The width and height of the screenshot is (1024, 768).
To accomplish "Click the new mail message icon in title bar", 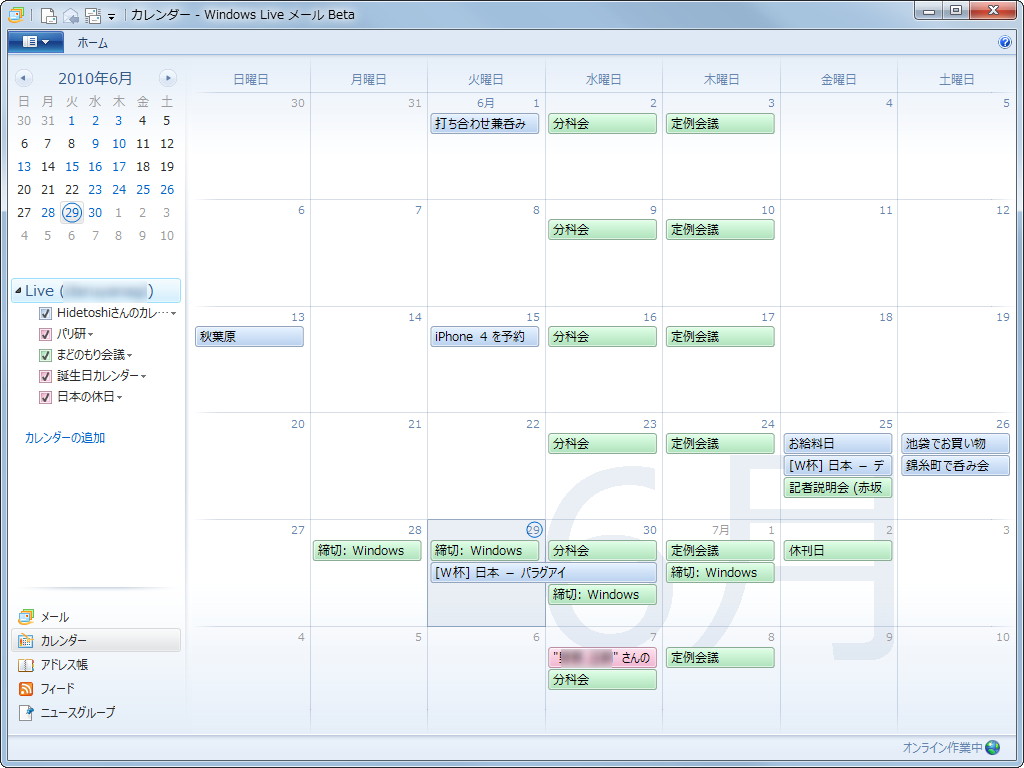I will pos(49,15).
